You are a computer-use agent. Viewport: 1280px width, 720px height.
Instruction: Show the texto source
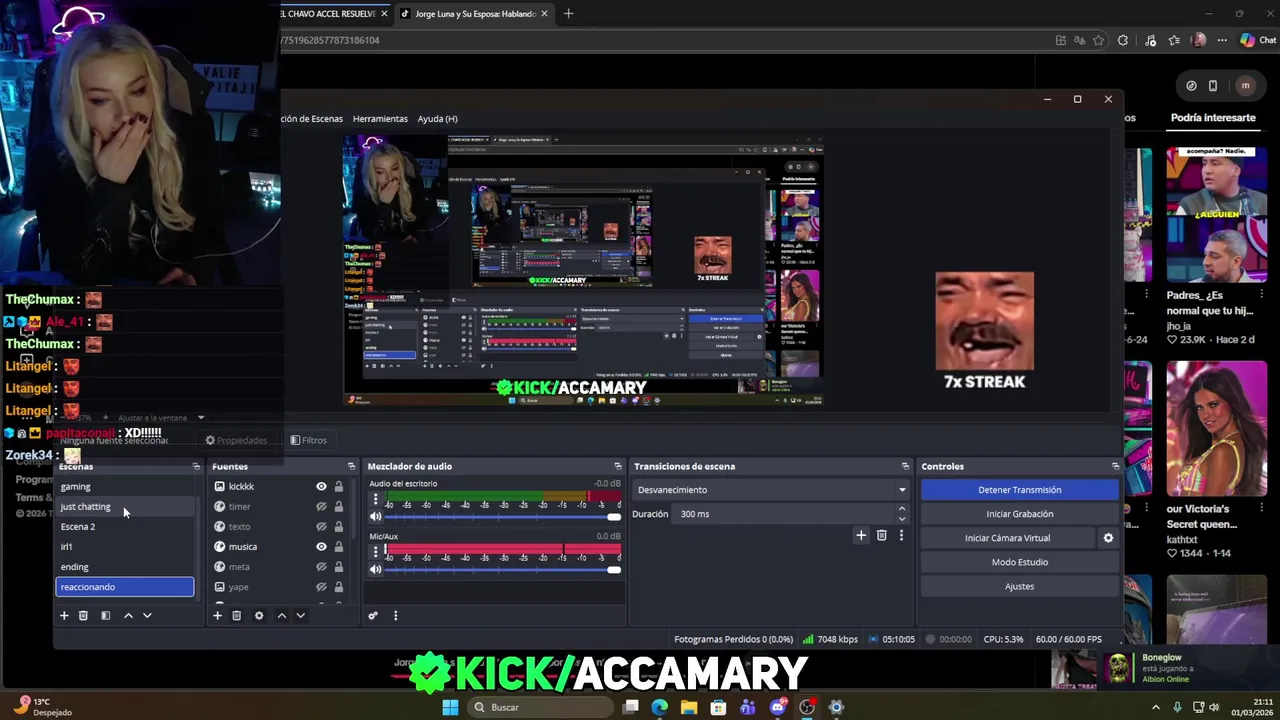click(321, 527)
